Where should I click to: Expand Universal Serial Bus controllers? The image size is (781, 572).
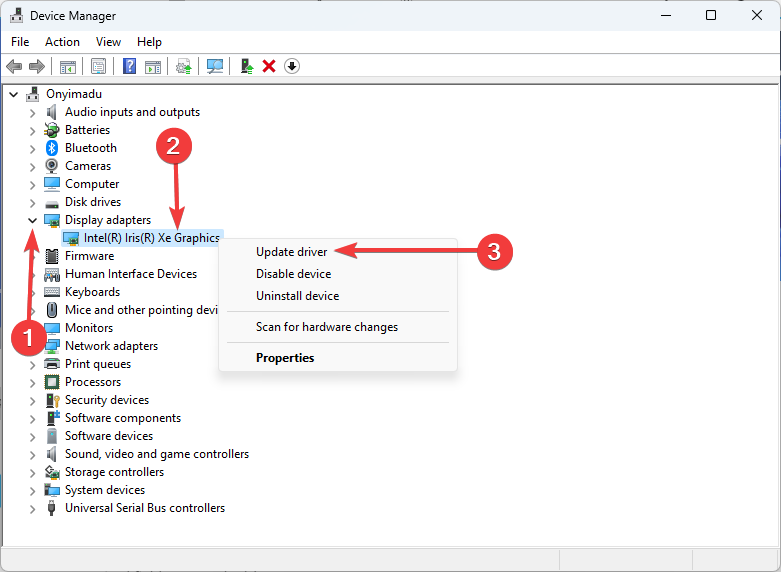32,509
